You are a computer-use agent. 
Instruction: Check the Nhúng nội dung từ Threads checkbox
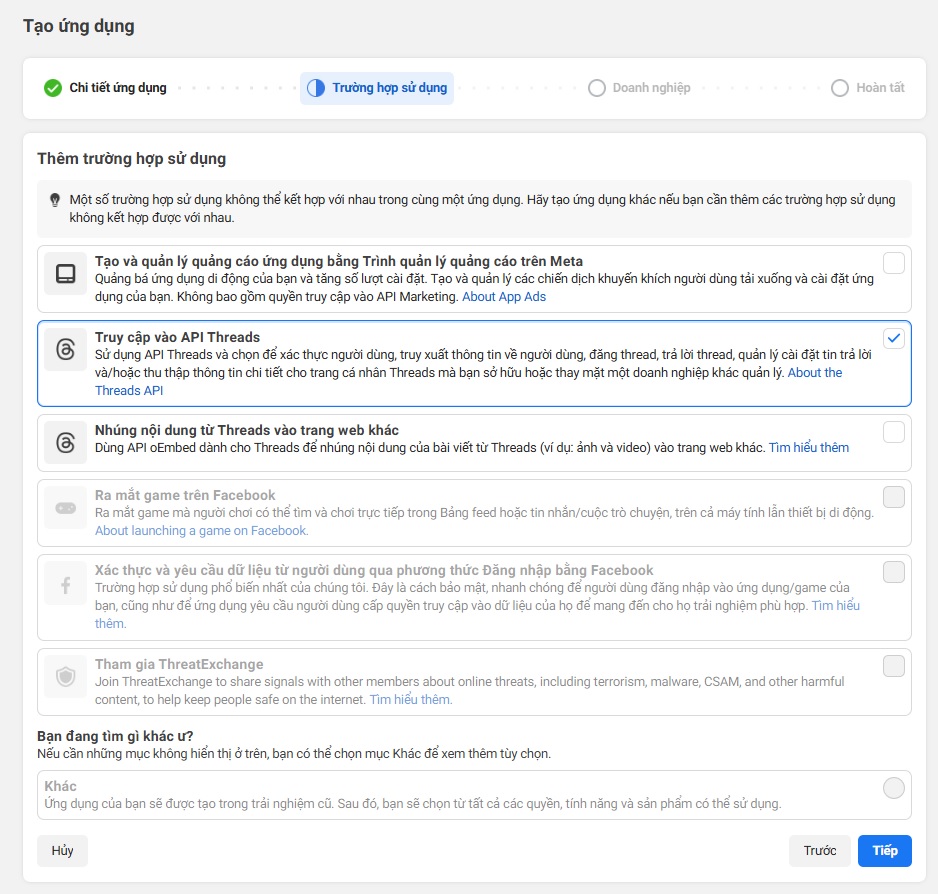[894, 431]
